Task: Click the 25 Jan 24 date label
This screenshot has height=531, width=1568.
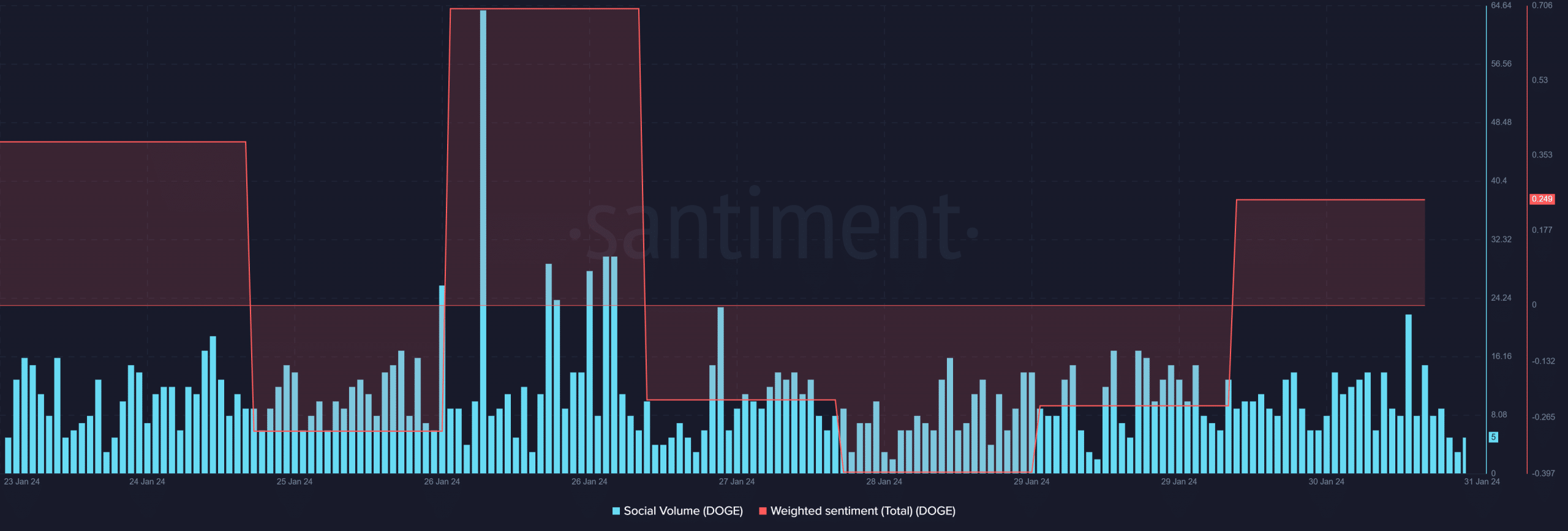Action: point(295,481)
